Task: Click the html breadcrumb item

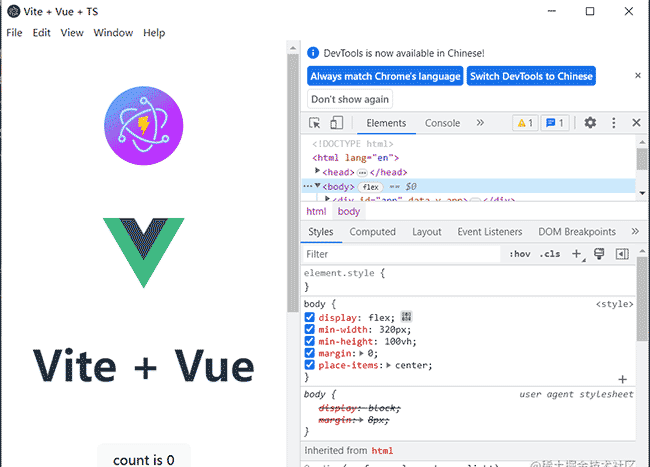Action: (316, 211)
